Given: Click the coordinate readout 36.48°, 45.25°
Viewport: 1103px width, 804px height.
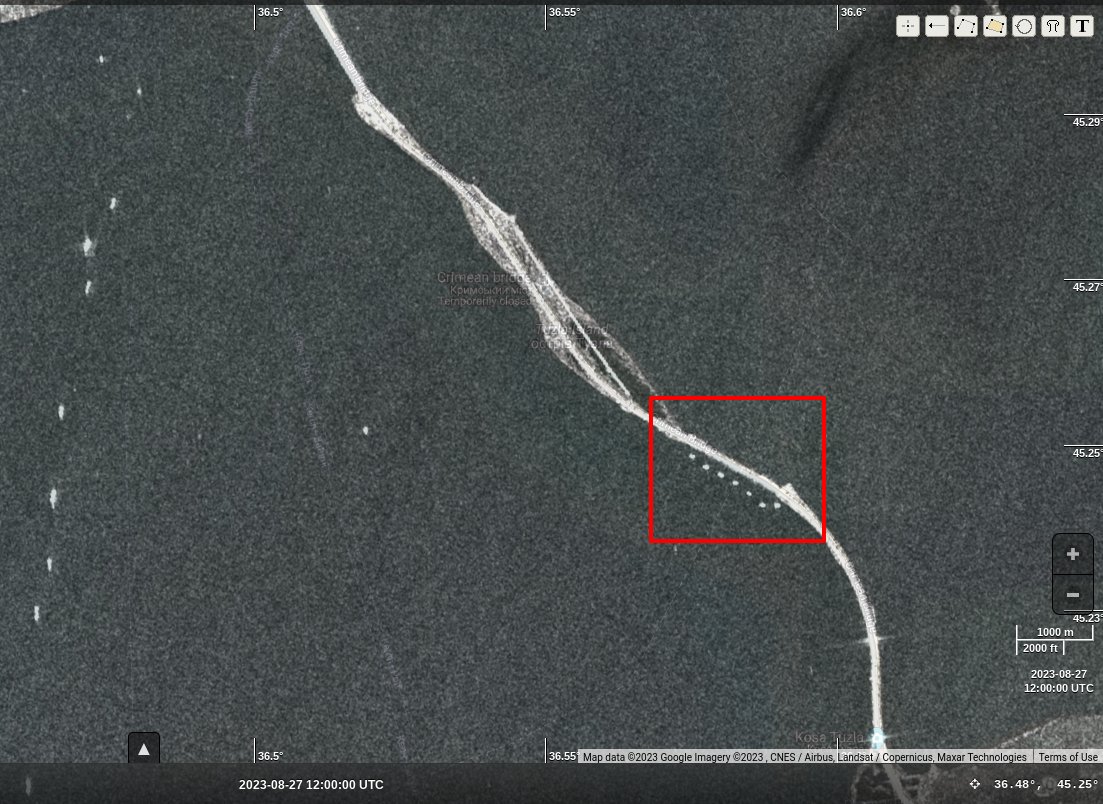Looking at the screenshot, I should (1045, 784).
